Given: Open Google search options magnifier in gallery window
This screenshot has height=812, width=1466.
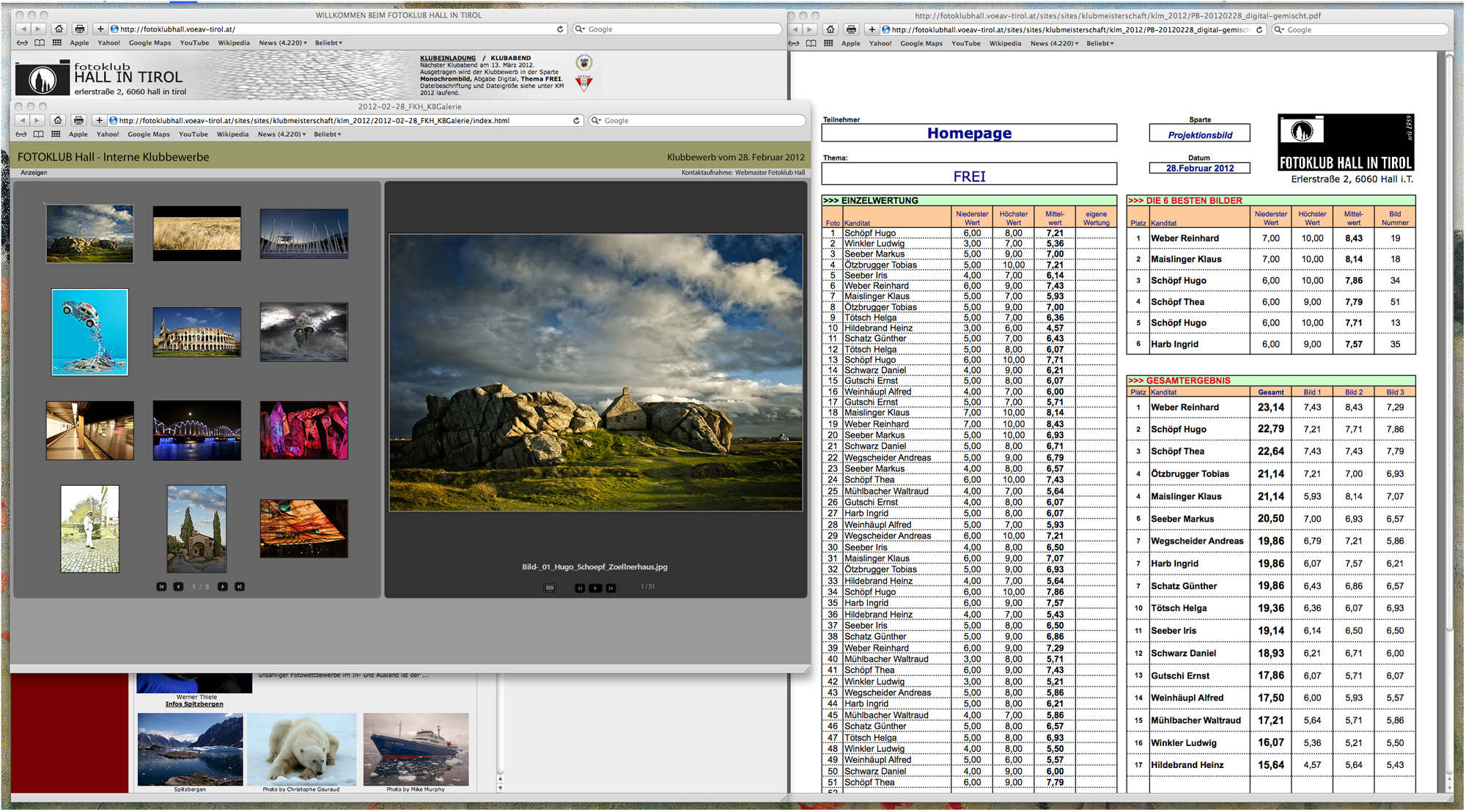Looking at the screenshot, I should 597,121.
